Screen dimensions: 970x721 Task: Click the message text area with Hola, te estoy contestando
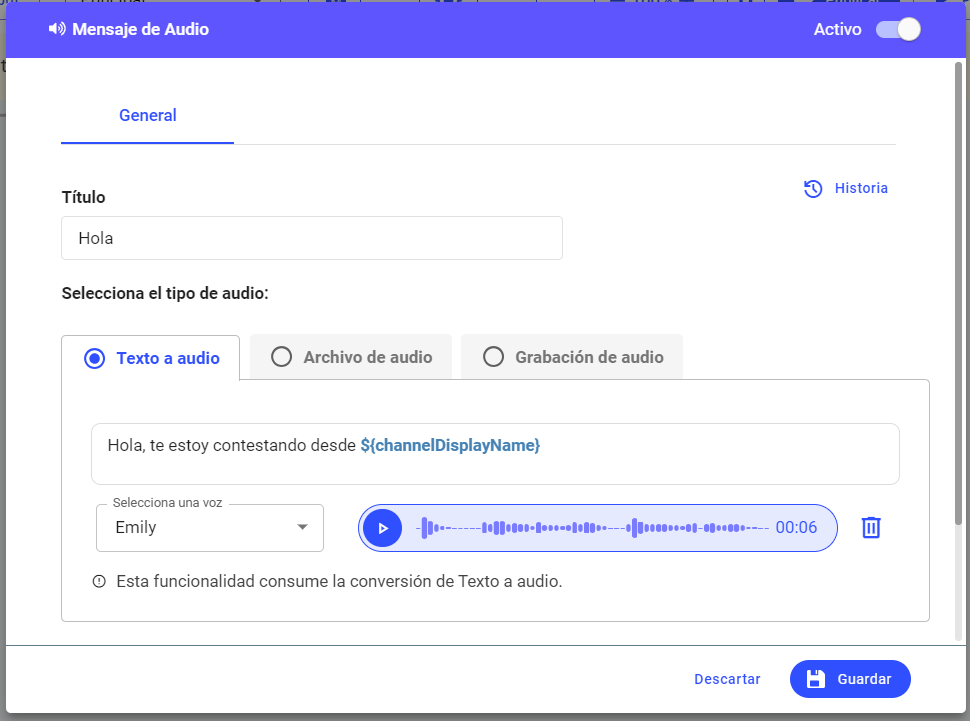tap(495, 454)
